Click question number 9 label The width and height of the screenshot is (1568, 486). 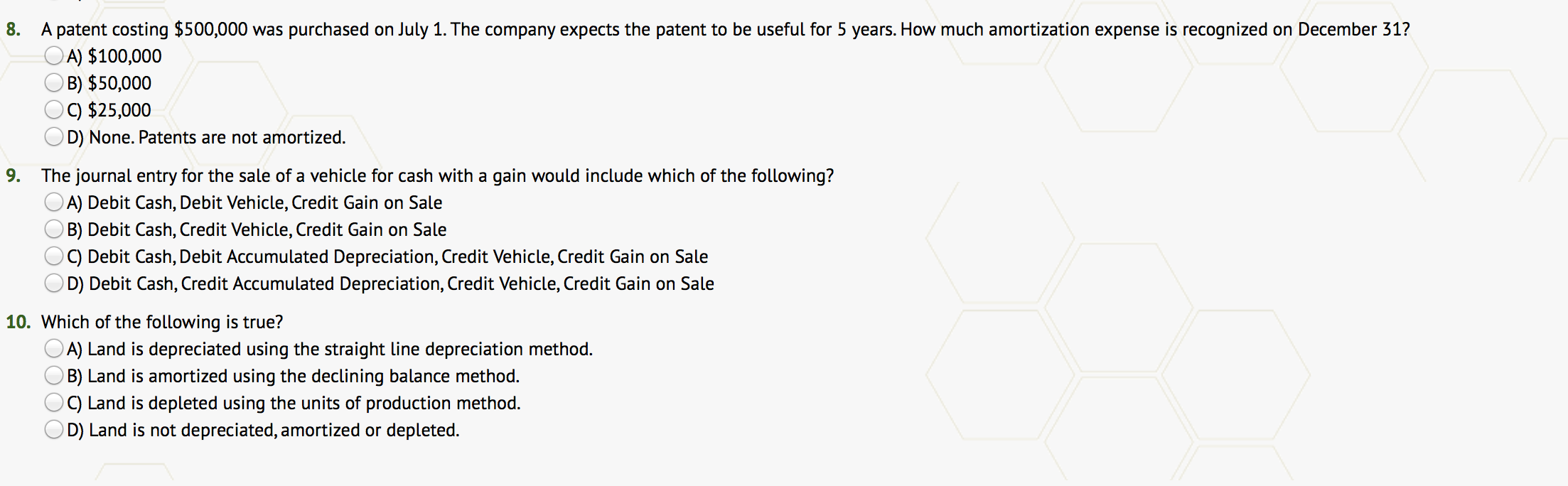point(14,175)
